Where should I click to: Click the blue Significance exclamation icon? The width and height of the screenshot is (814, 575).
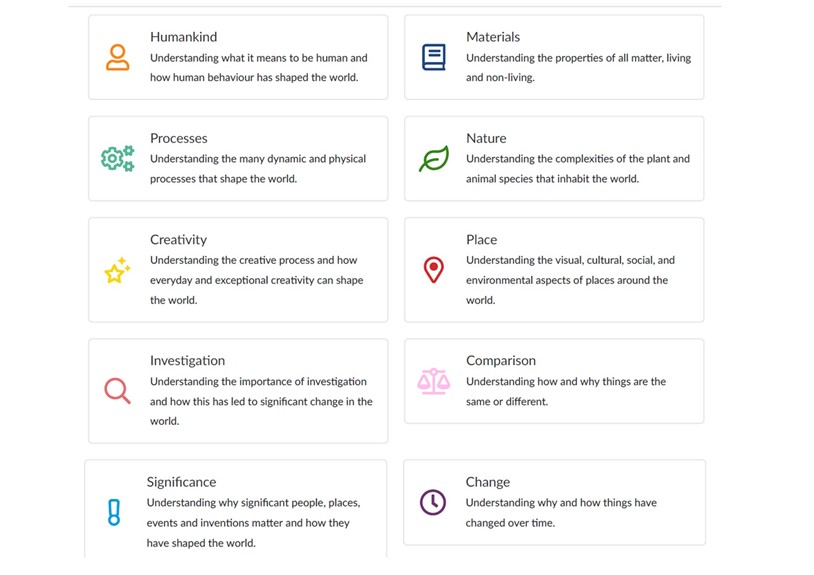pos(114,512)
